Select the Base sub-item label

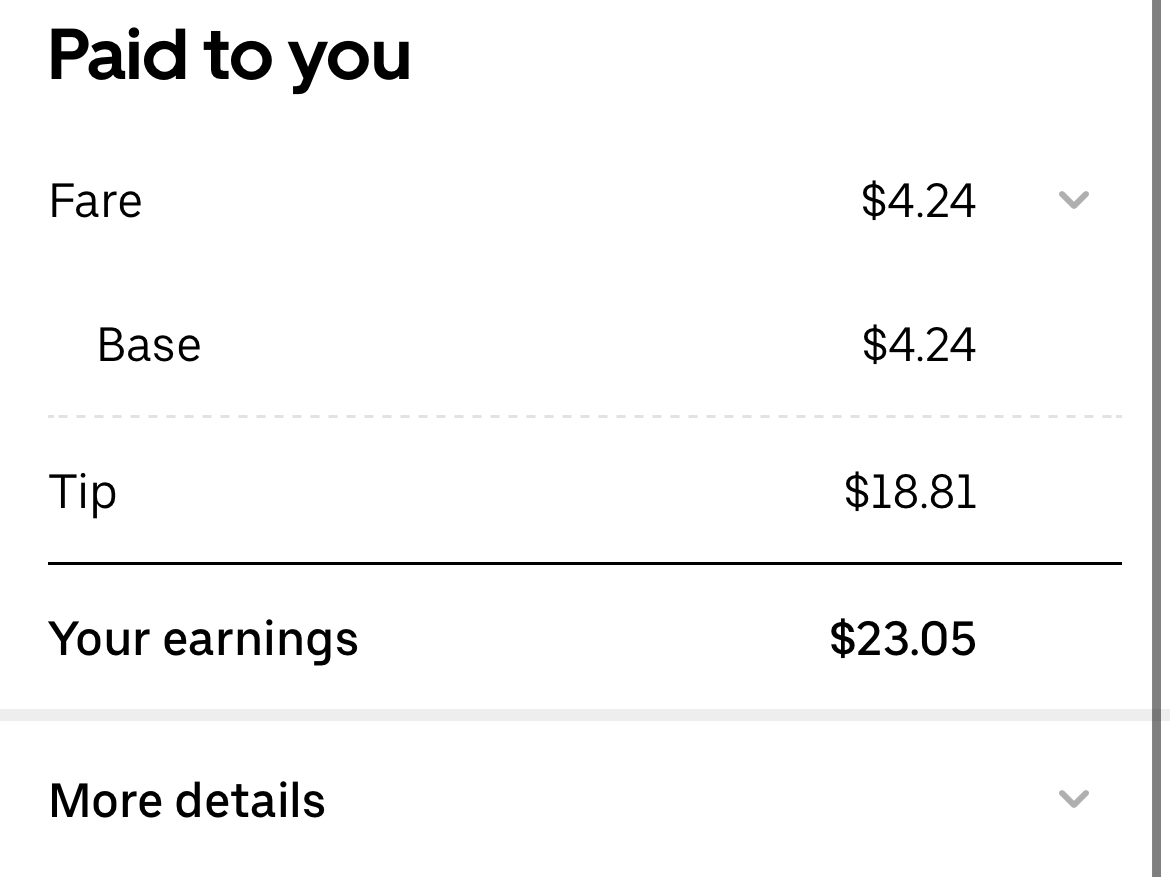(149, 345)
